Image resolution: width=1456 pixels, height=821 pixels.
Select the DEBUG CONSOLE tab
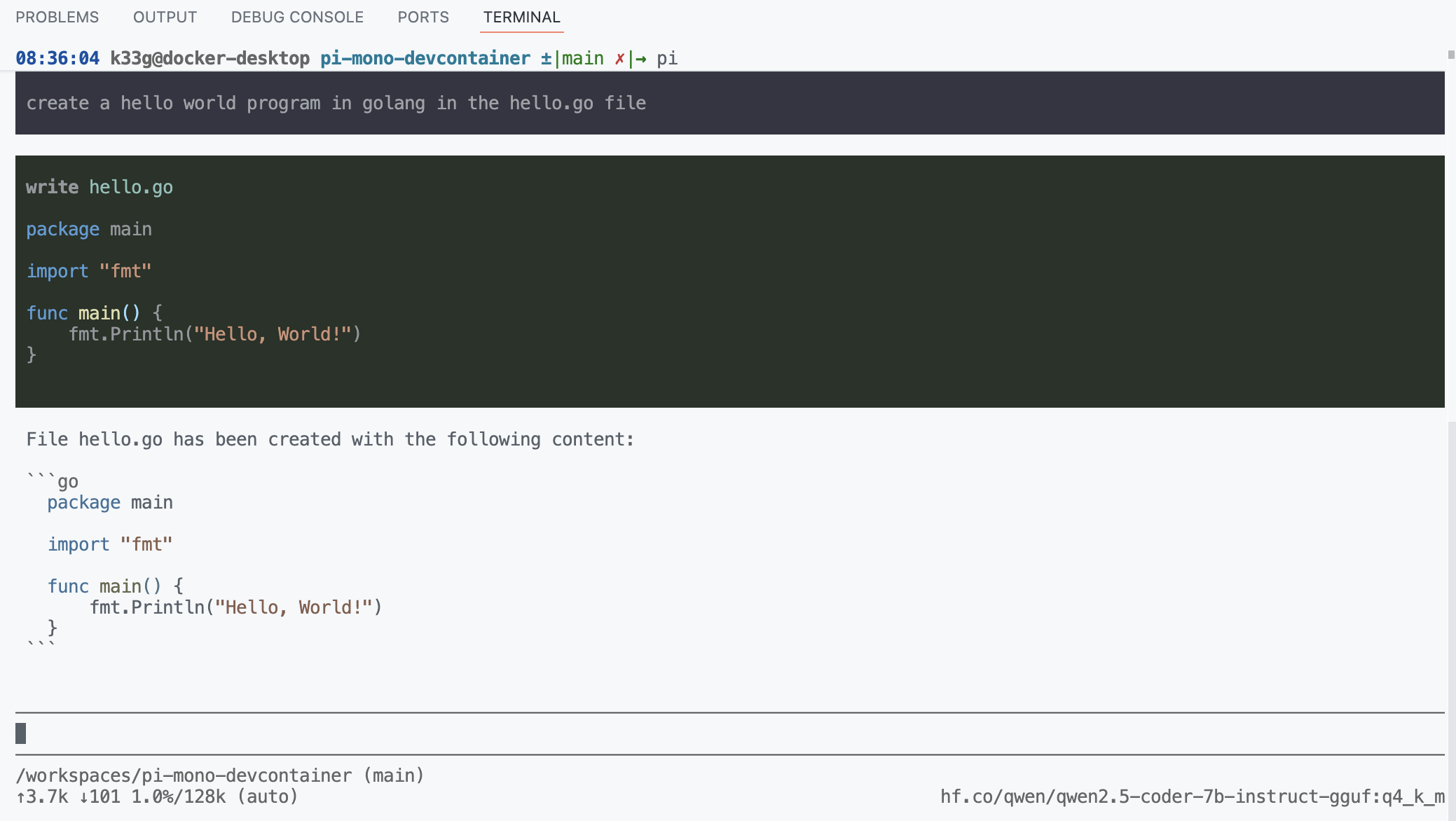click(297, 17)
